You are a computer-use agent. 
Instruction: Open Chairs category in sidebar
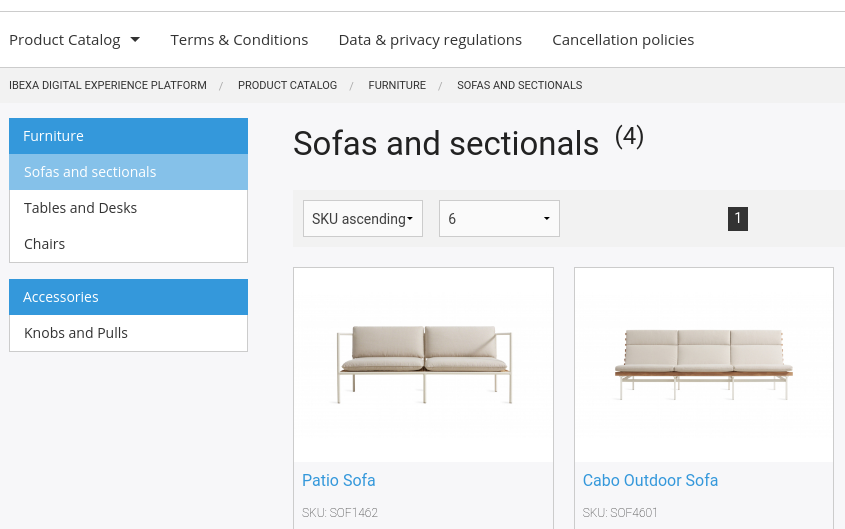tap(128, 244)
